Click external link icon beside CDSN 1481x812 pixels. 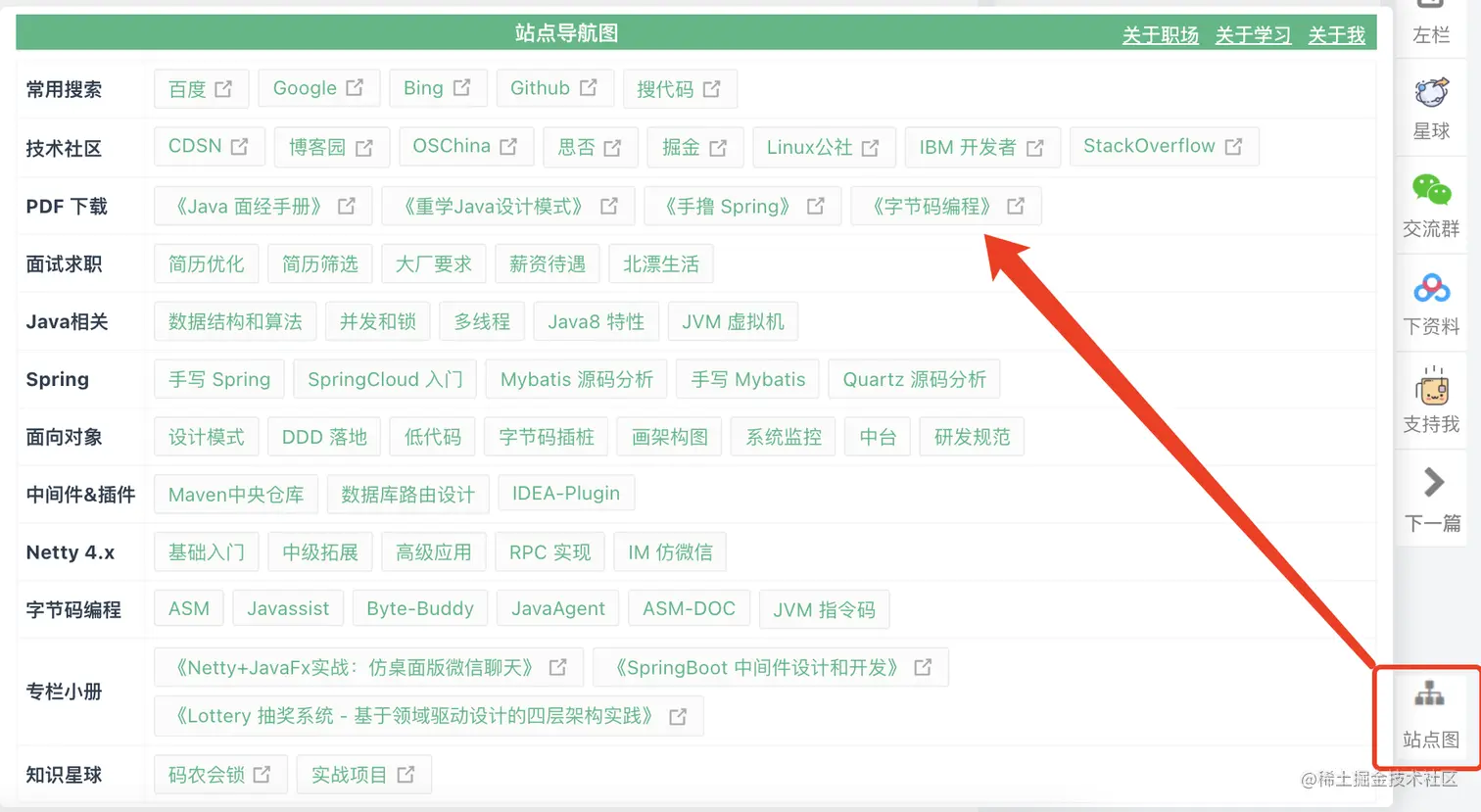pyautogui.click(x=239, y=147)
